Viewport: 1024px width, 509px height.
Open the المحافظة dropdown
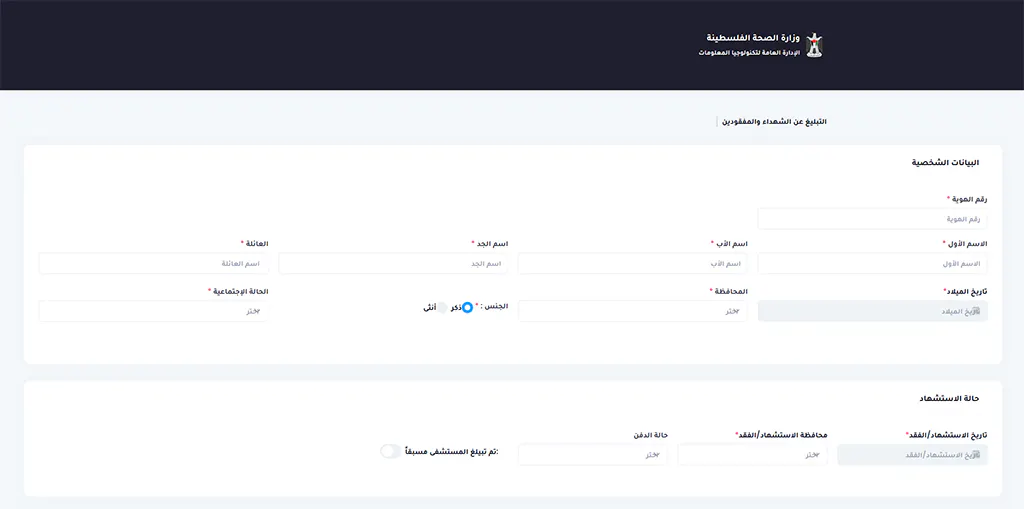click(x=632, y=311)
